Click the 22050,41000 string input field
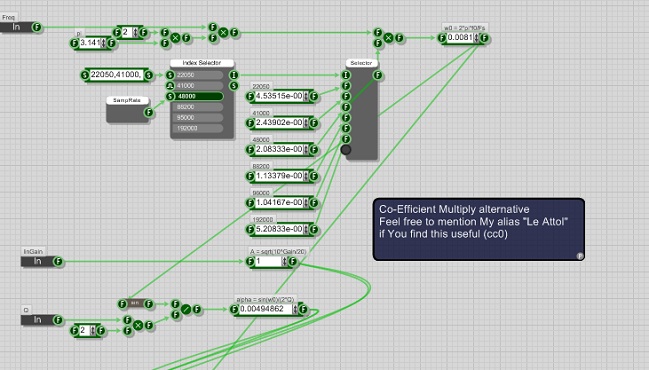649x370 pixels. tap(116, 75)
